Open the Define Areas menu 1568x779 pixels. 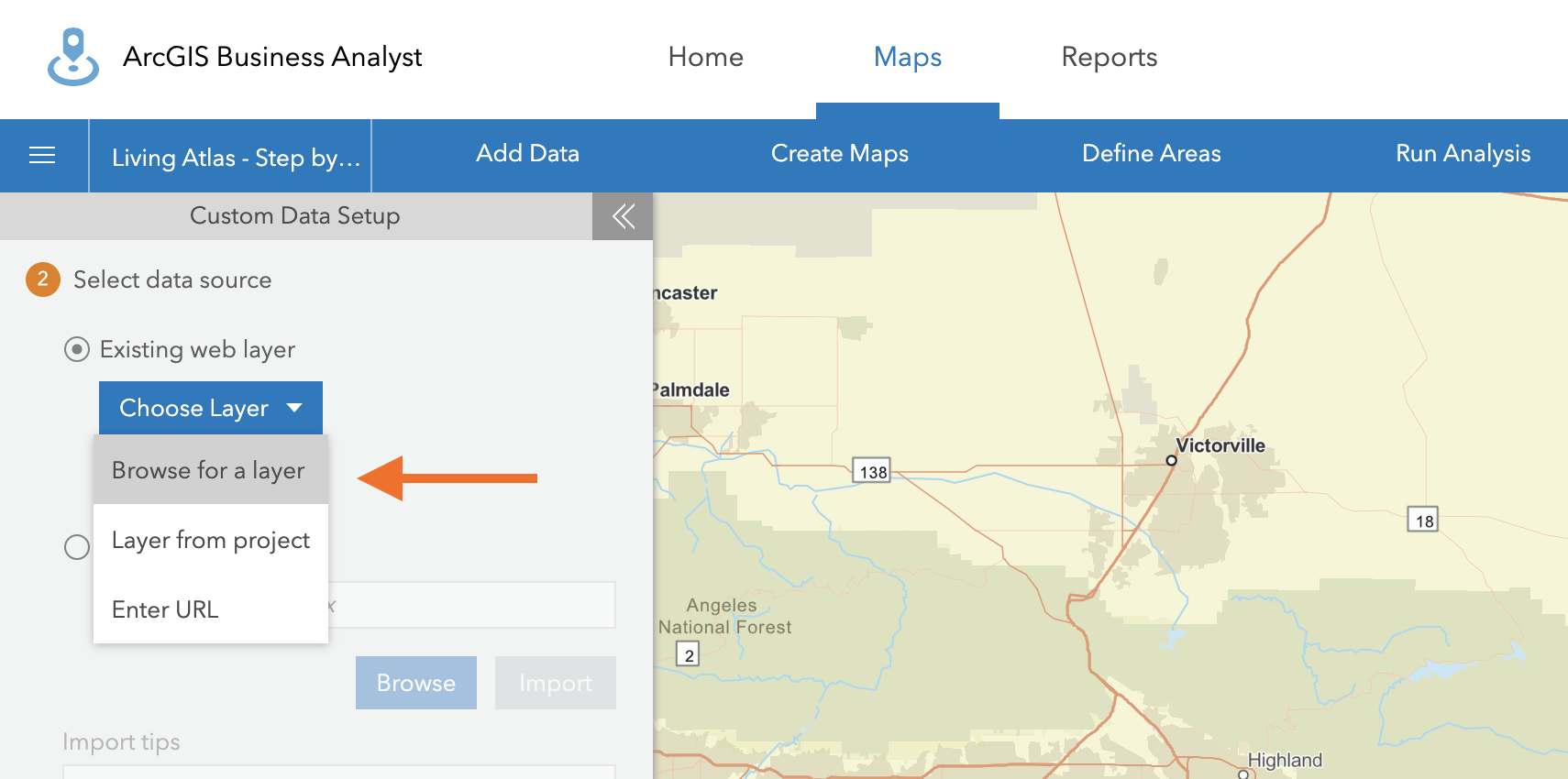click(1152, 153)
